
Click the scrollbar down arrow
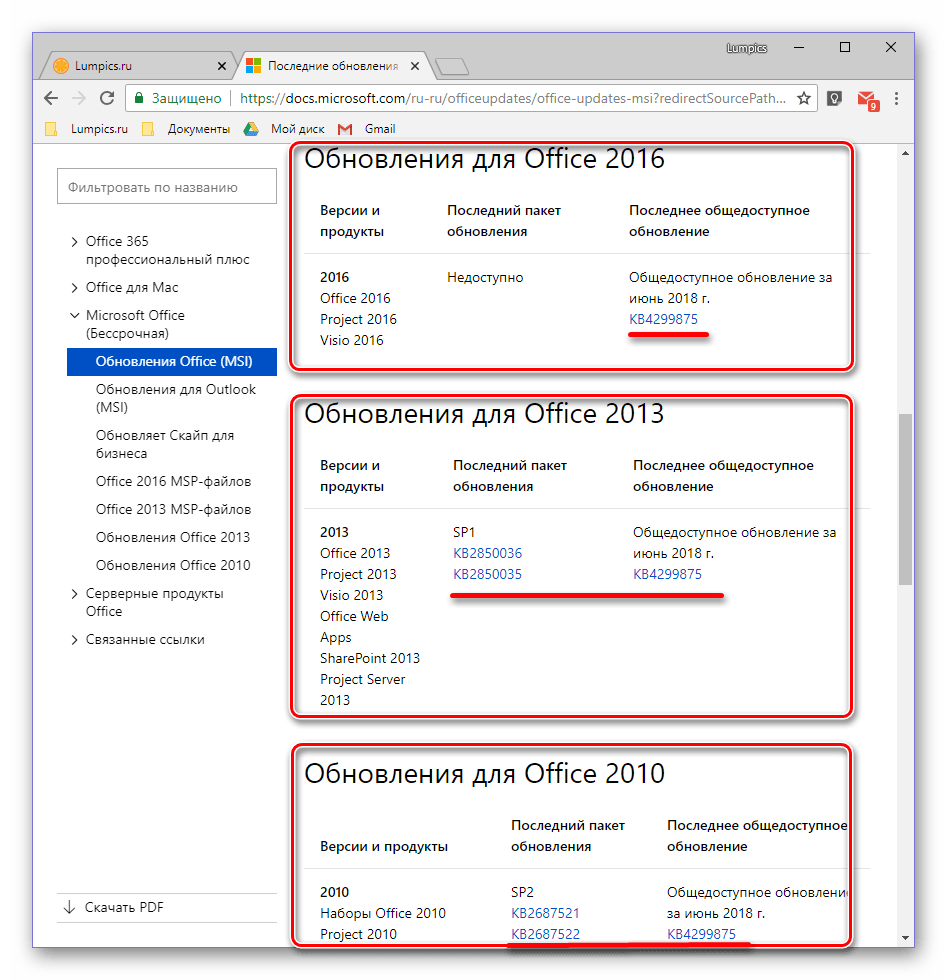click(x=905, y=938)
